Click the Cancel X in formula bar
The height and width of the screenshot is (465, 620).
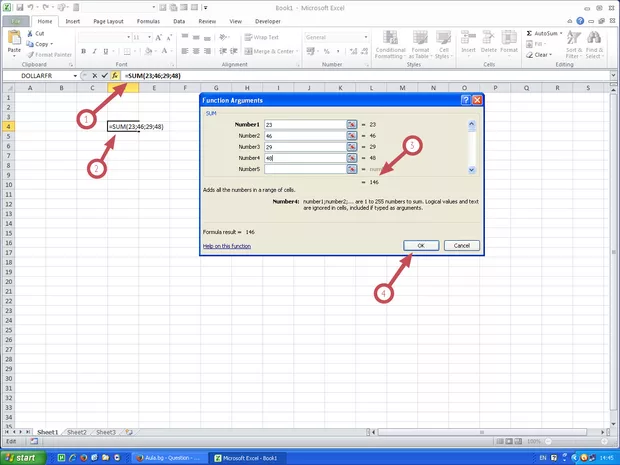(x=93, y=76)
